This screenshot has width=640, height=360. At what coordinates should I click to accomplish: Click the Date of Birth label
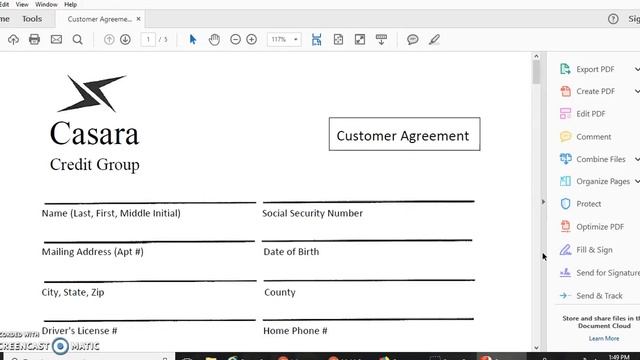point(291,252)
